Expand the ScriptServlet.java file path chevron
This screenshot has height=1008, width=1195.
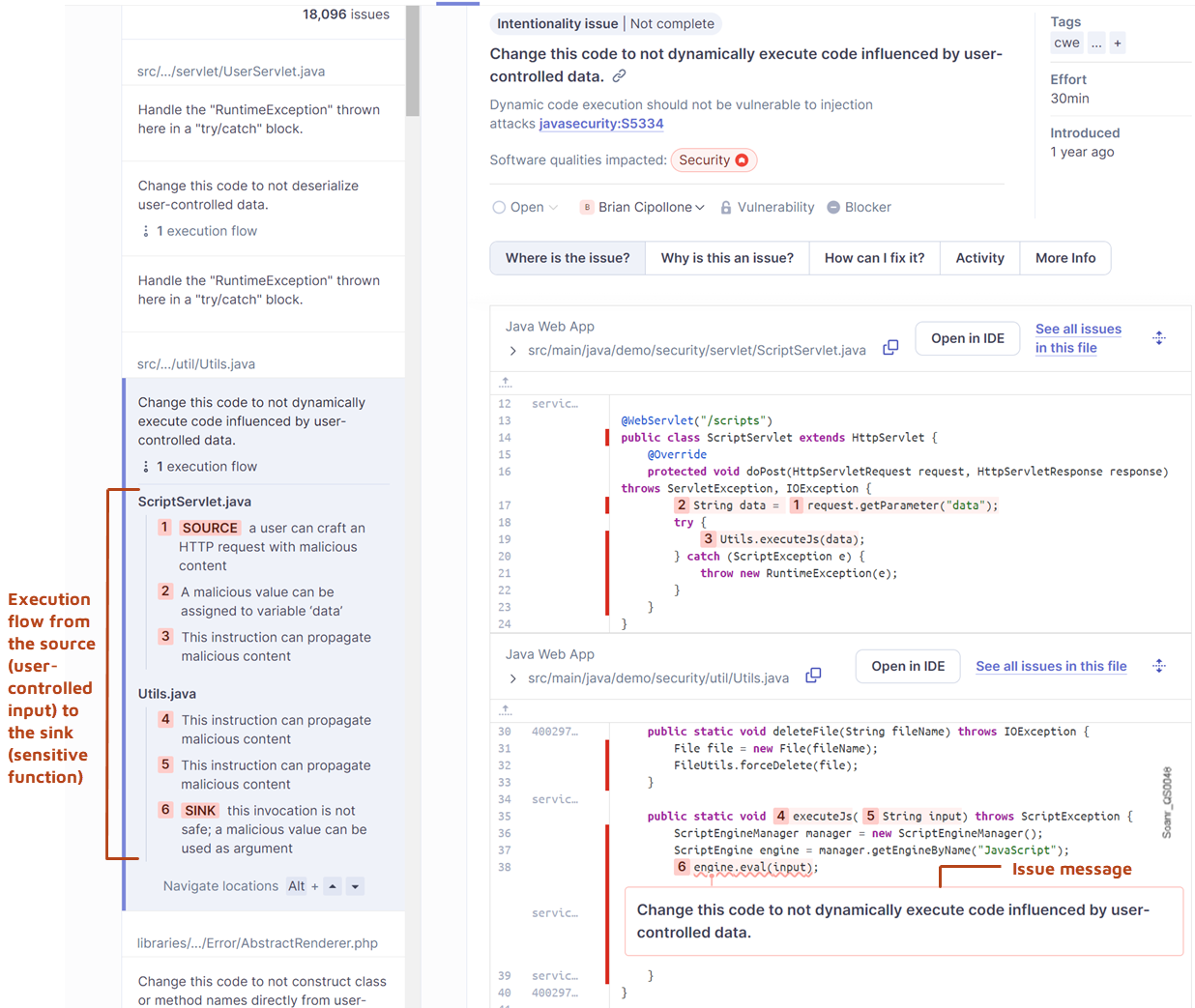(x=512, y=350)
